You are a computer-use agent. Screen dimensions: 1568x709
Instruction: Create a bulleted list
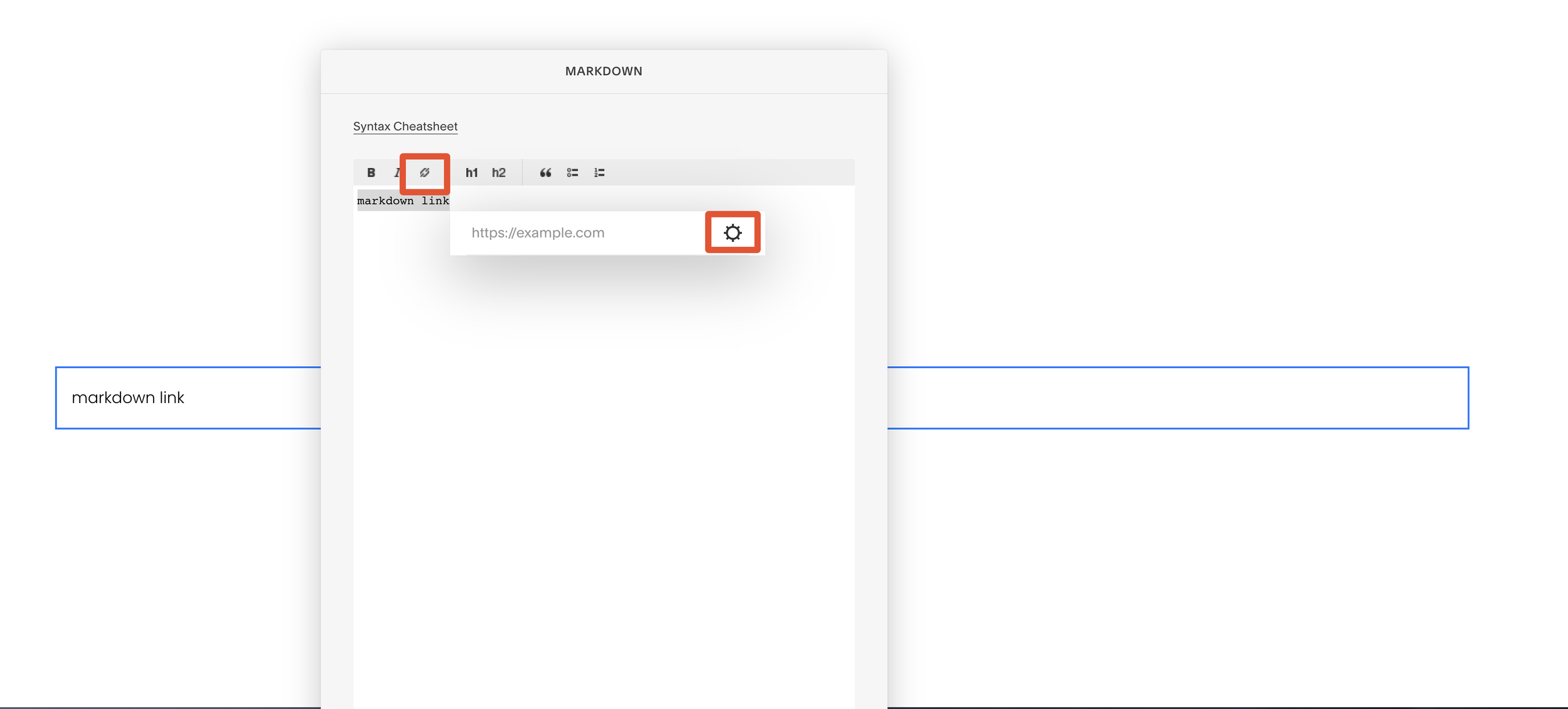572,173
